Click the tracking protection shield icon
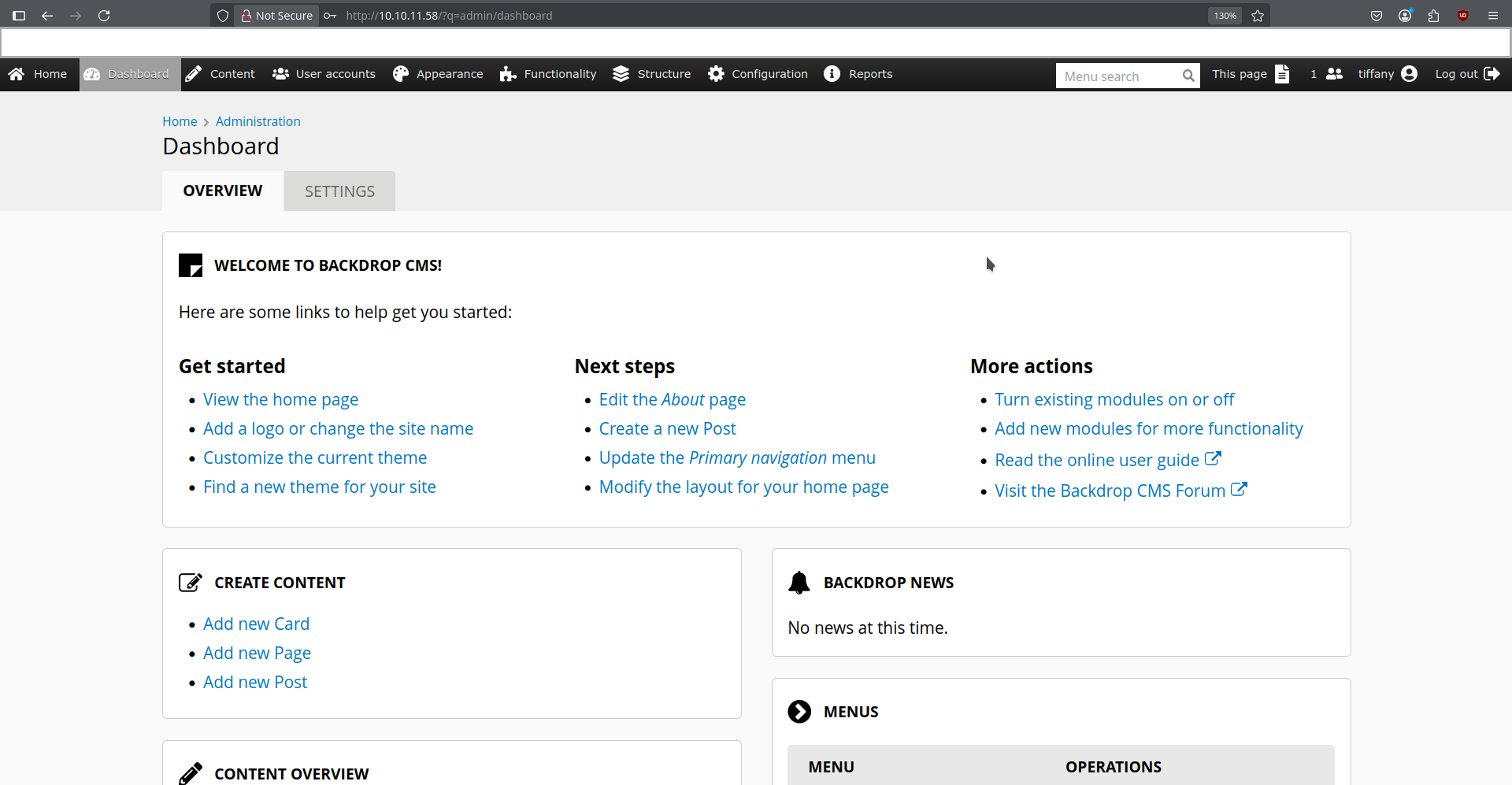The height and width of the screenshot is (785, 1512). click(x=223, y=16)
